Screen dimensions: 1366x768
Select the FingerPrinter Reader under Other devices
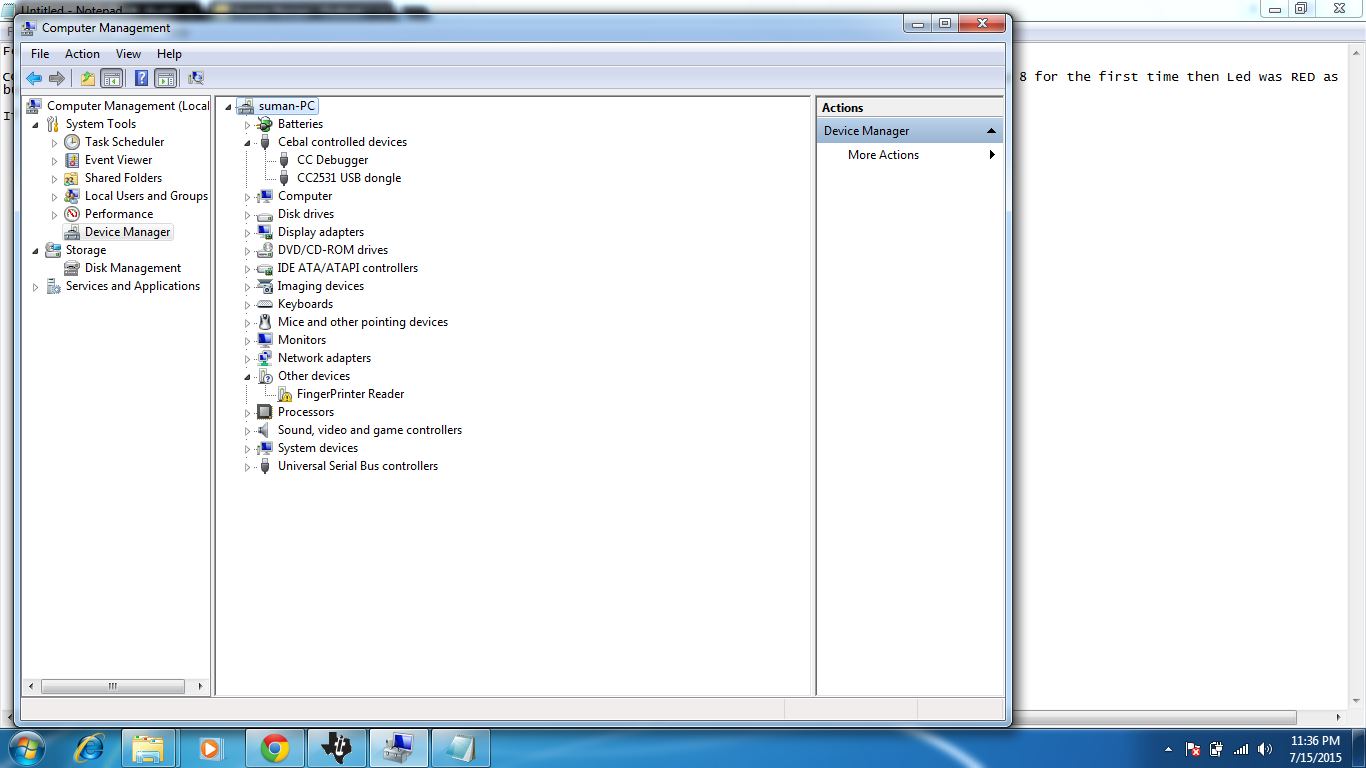click(x=349, y=393)
